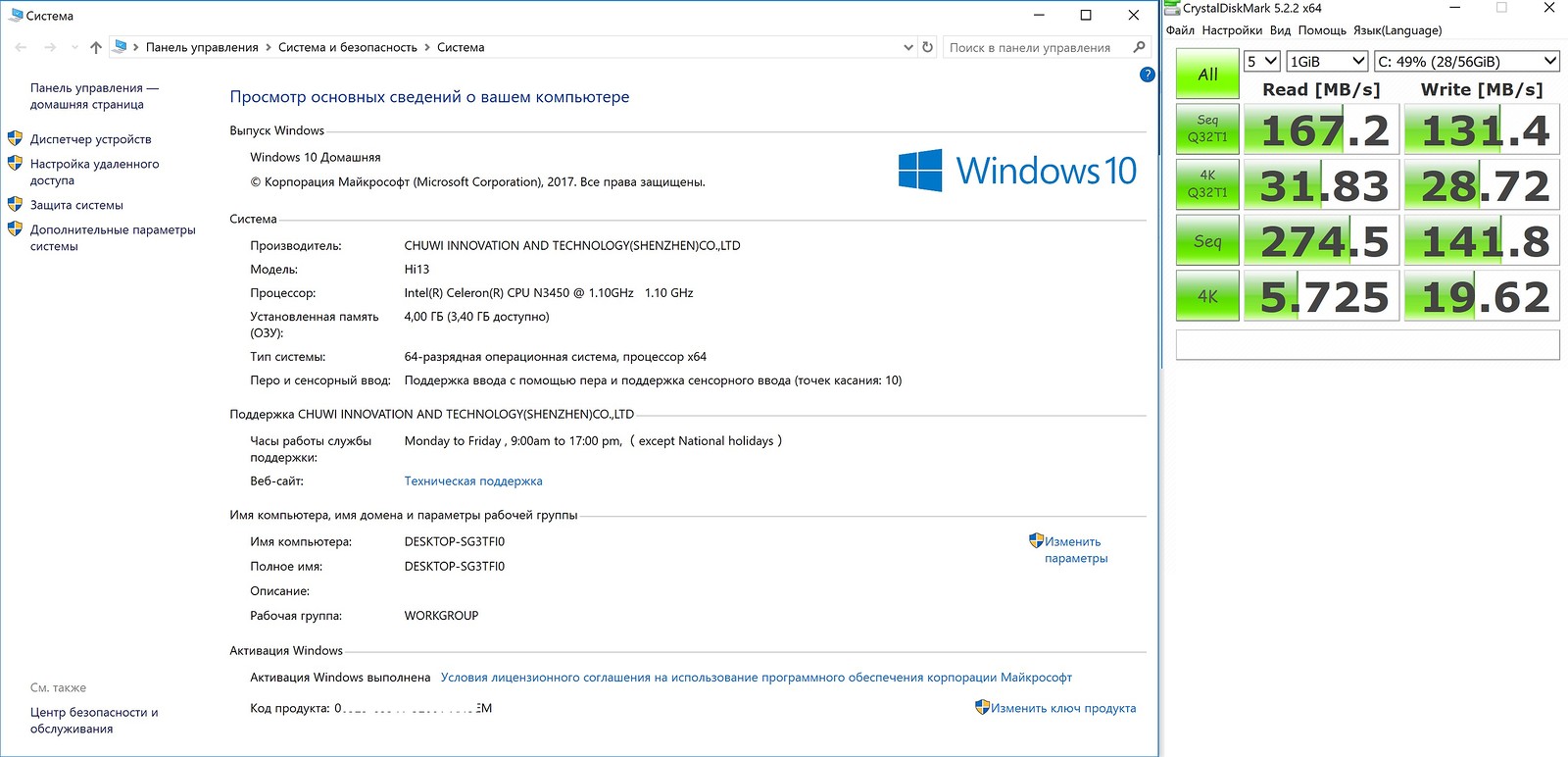Expand address bar history dropdown
The height and width of the screenshot is (757, 1568).
[x=908, y=47]
